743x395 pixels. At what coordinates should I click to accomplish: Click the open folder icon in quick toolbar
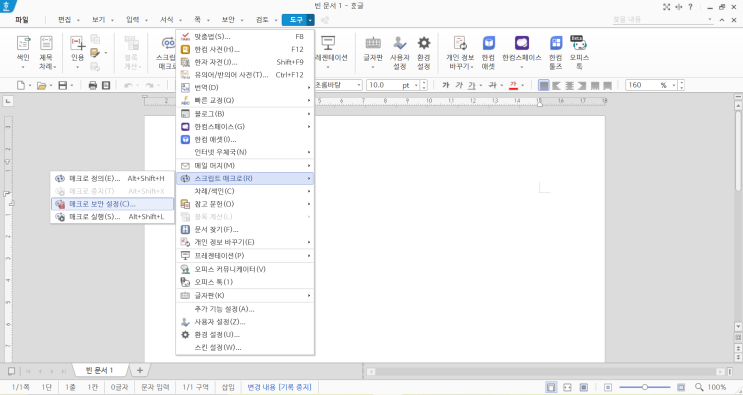[x=41, y=85]
